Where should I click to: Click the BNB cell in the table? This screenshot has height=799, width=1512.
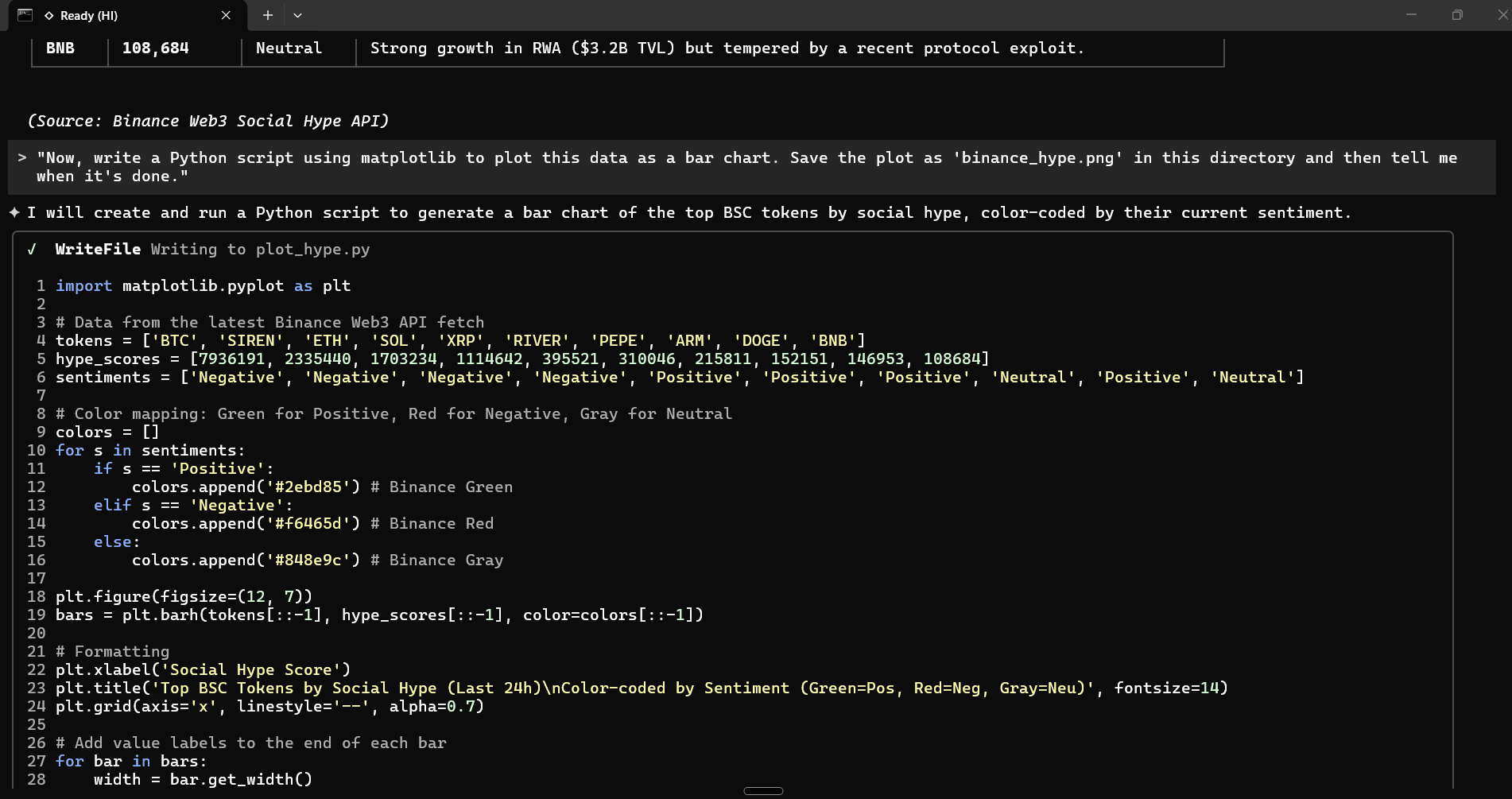pyautogui.click(x=60, y=48)
